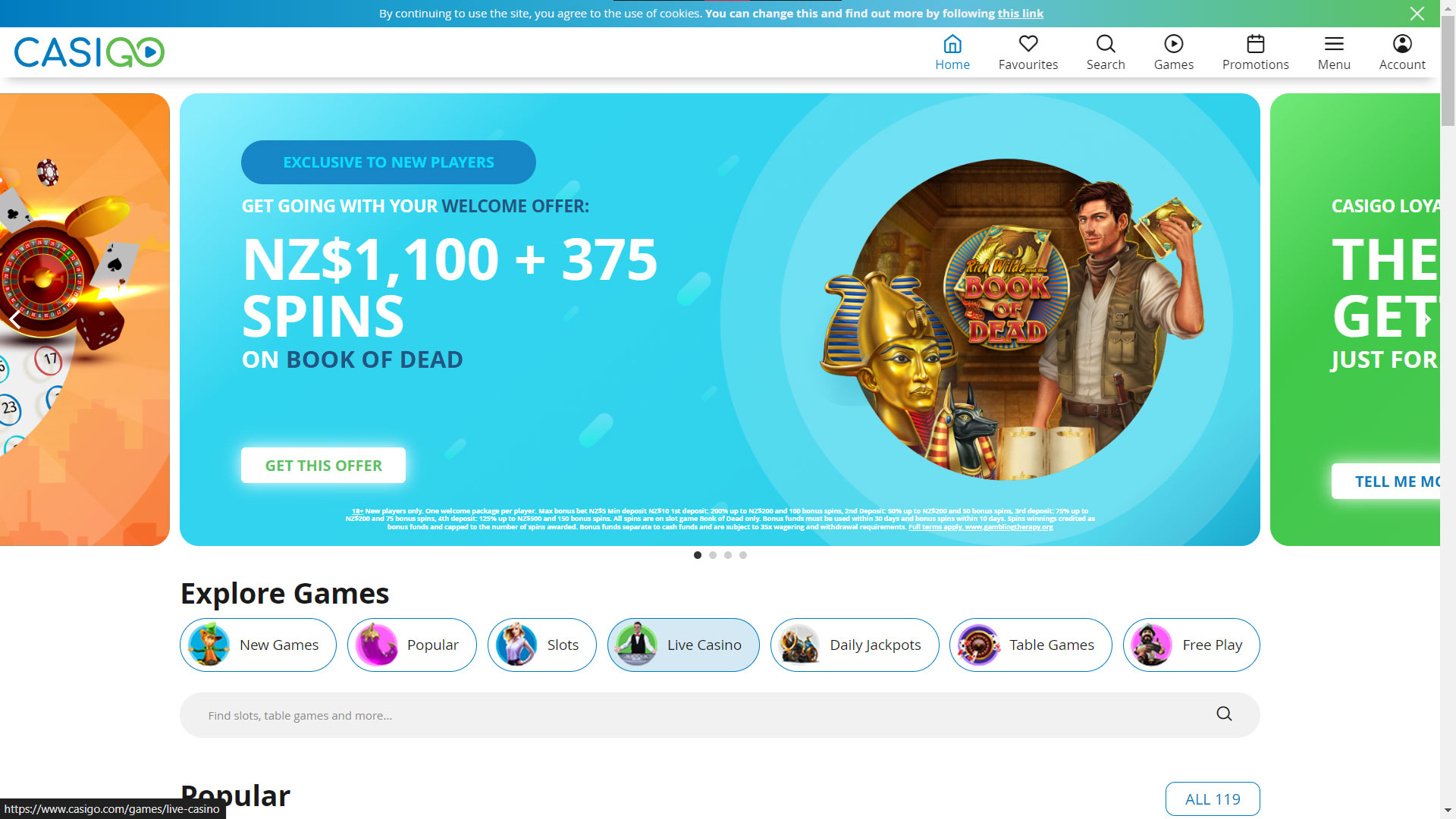Image resolution: width=1456 pixels, height=819 pixels.
Task: Open Games via the play icon
Action: tap(1173, 44)
